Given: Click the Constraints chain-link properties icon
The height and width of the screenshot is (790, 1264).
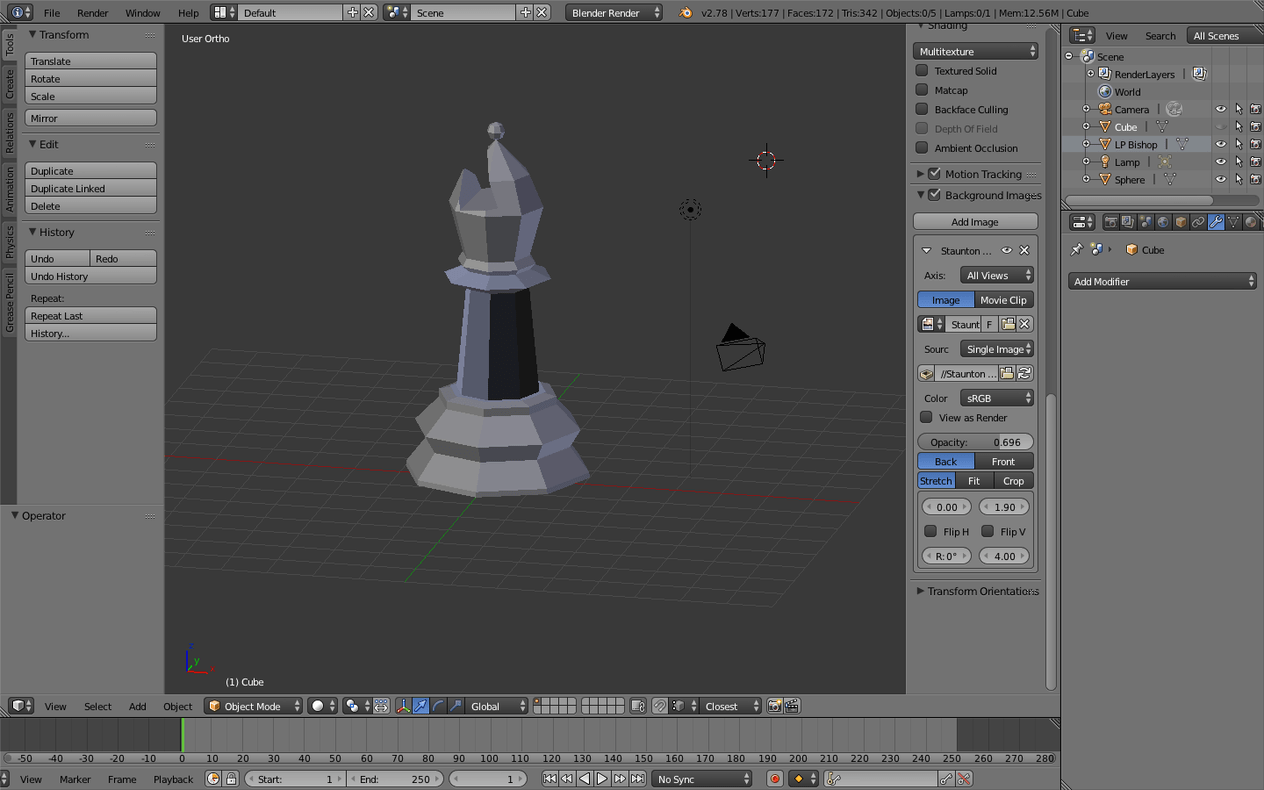Looking at the screenshot, I should coord(1198,222).
